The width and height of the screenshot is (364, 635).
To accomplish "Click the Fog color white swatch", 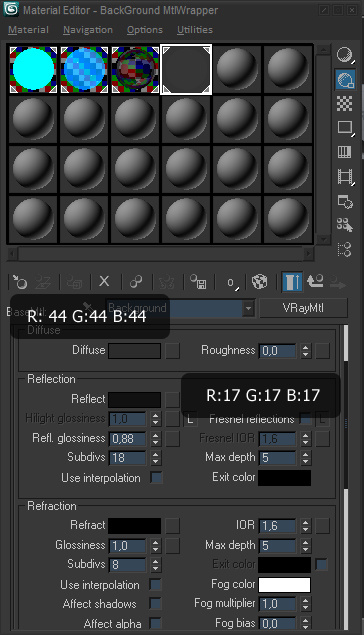I will click(284, 585).
